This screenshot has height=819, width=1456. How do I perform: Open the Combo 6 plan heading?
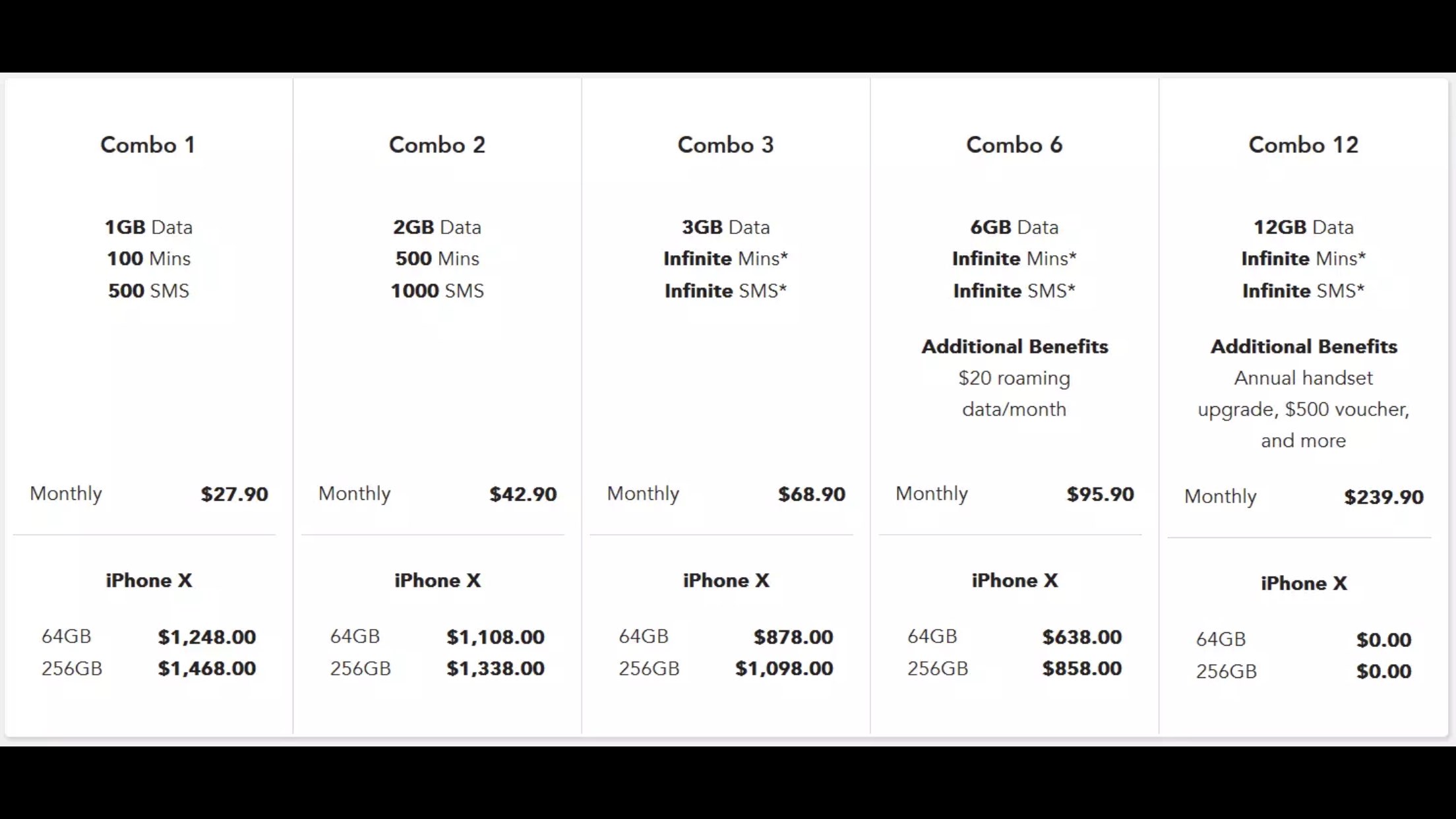pyautogui.click(x=1014, y=145)
